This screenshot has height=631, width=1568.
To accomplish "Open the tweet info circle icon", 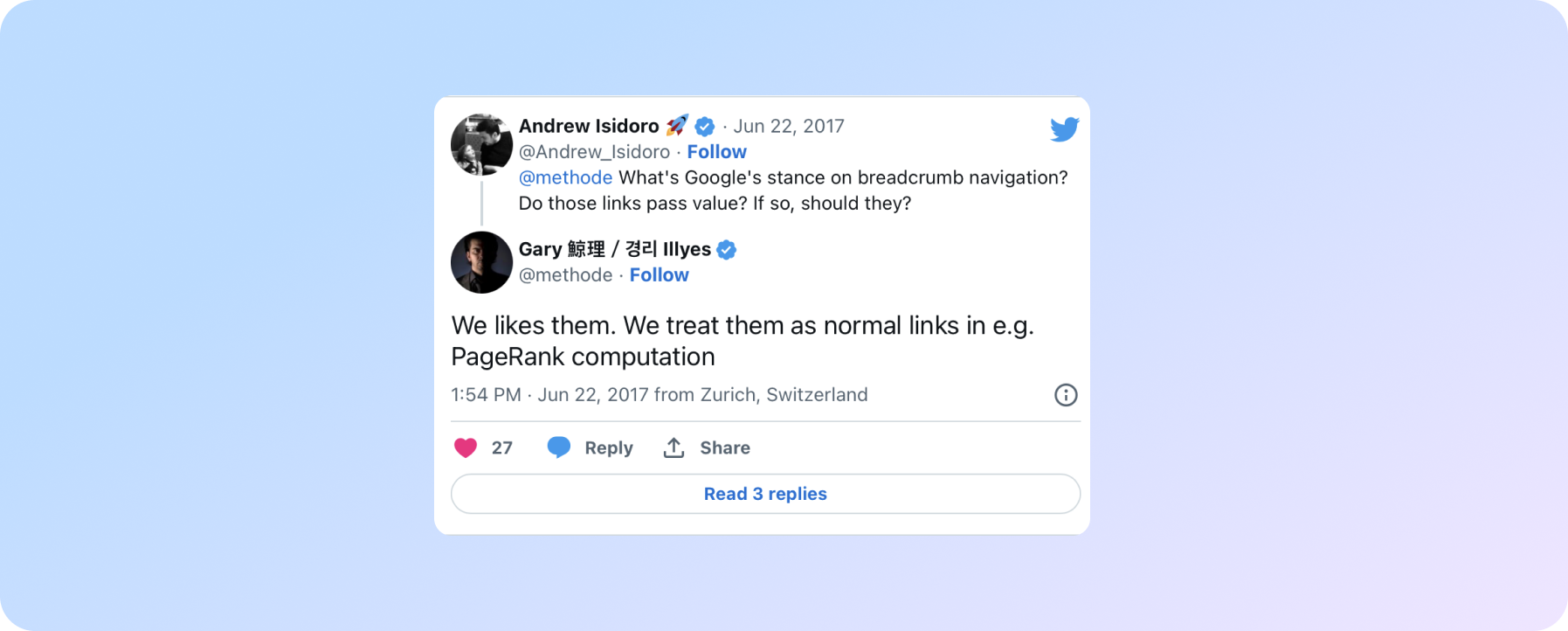I will pos(1066,395).
